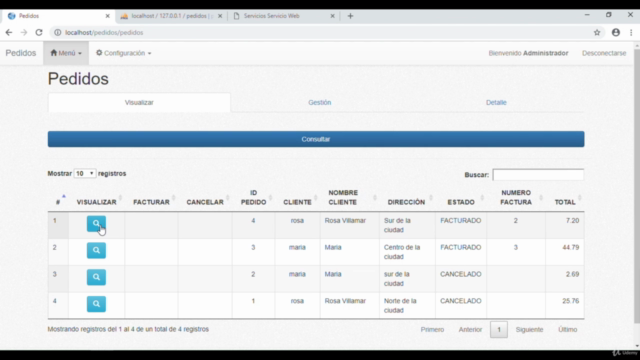Open magnifier button for order ID 1

click(96, 304)
